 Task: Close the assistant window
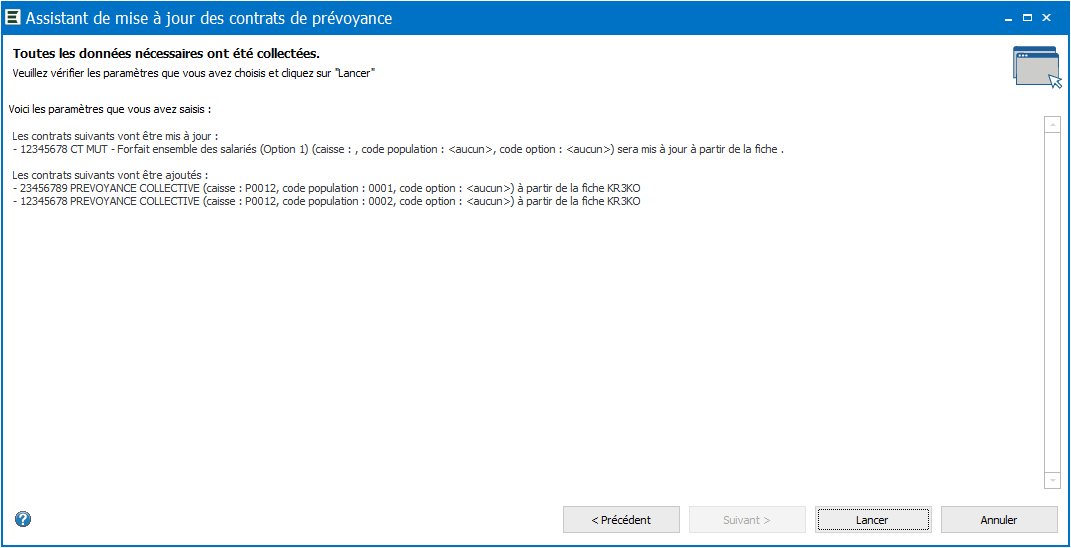[1046, 18]
